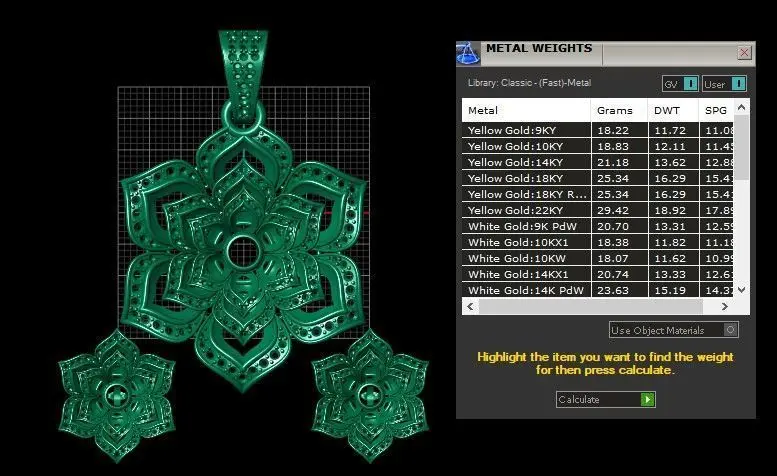
Task: Select the Yellow Gold:18KY R... row
Action: [x=598, y=194]
